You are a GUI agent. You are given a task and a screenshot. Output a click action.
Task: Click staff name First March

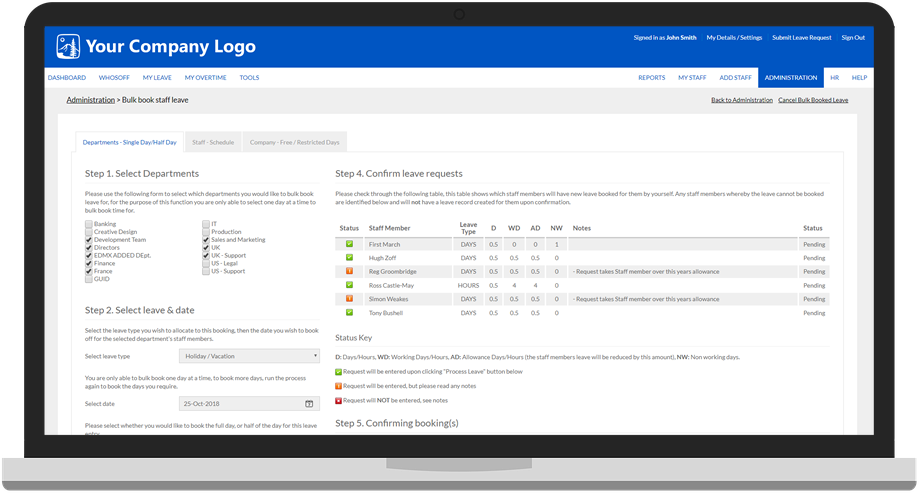tap(384, 244)
